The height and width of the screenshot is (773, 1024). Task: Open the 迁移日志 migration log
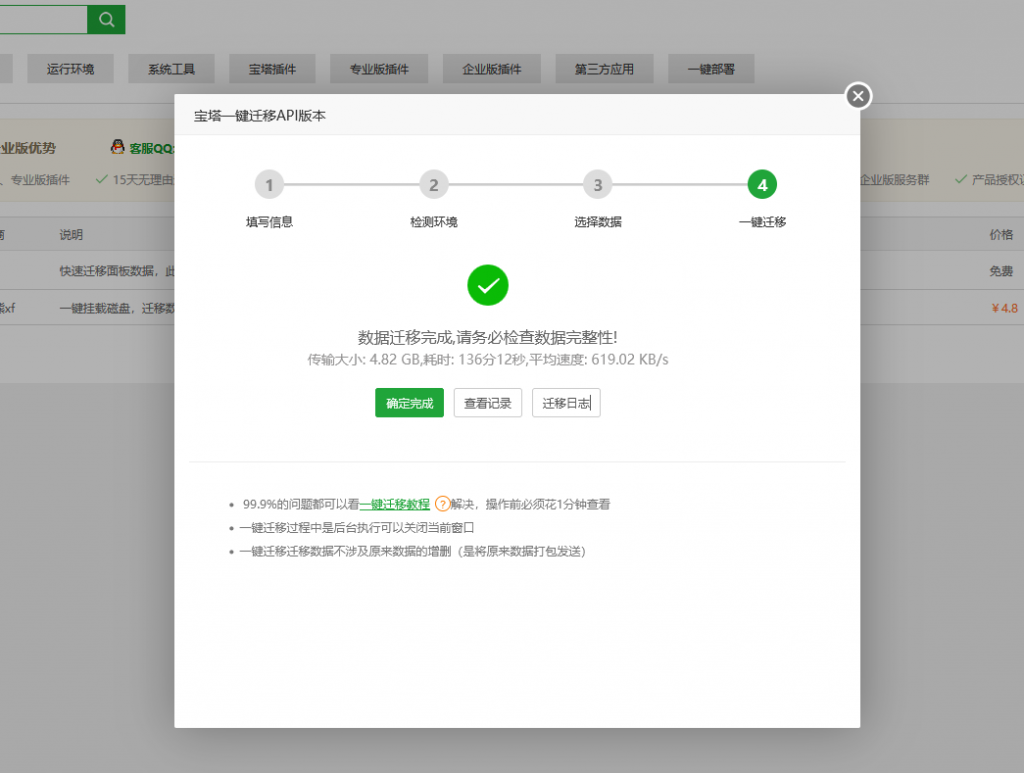click(x=566, y=403)
